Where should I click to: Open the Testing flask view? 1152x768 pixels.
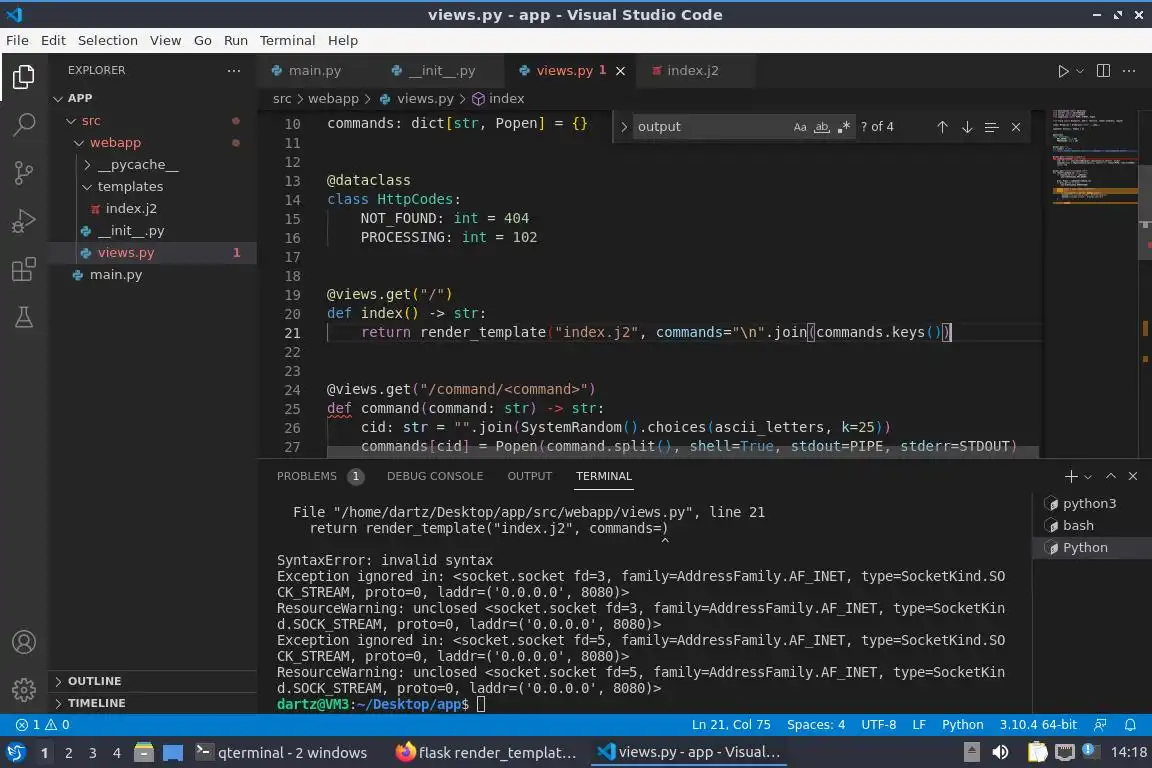point(24,317)
